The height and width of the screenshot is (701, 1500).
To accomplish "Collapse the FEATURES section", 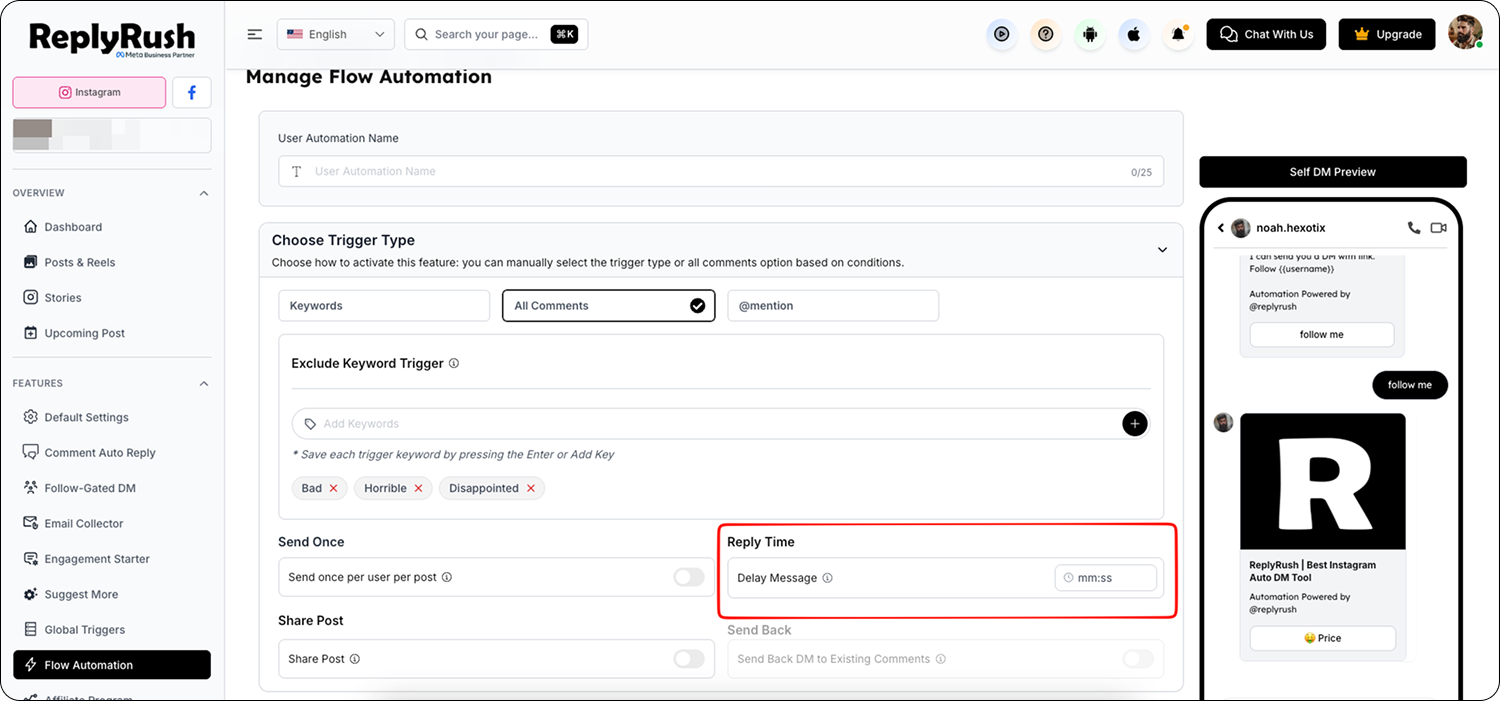I will coord(204,383).
